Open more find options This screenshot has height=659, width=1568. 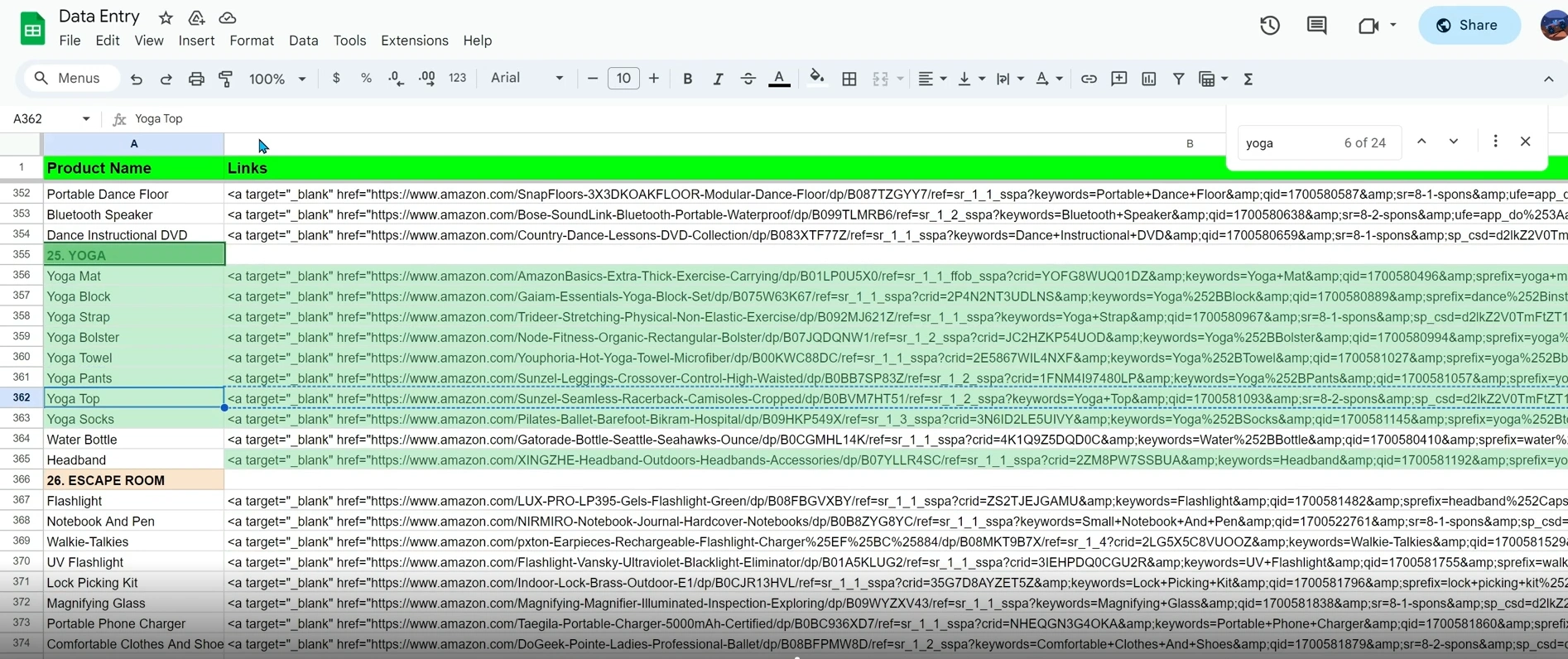coord(1495,142)
